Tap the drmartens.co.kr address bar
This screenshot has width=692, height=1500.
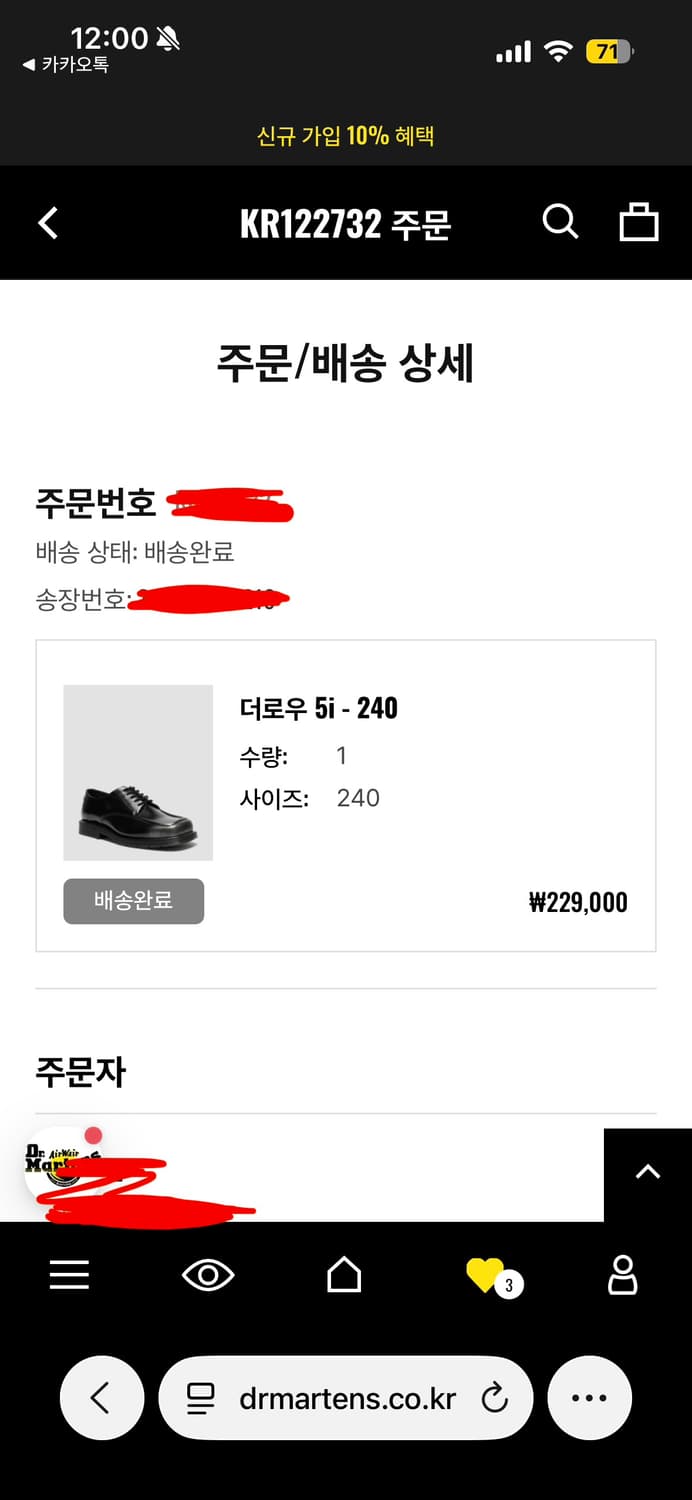click(x=345, y=1397)
